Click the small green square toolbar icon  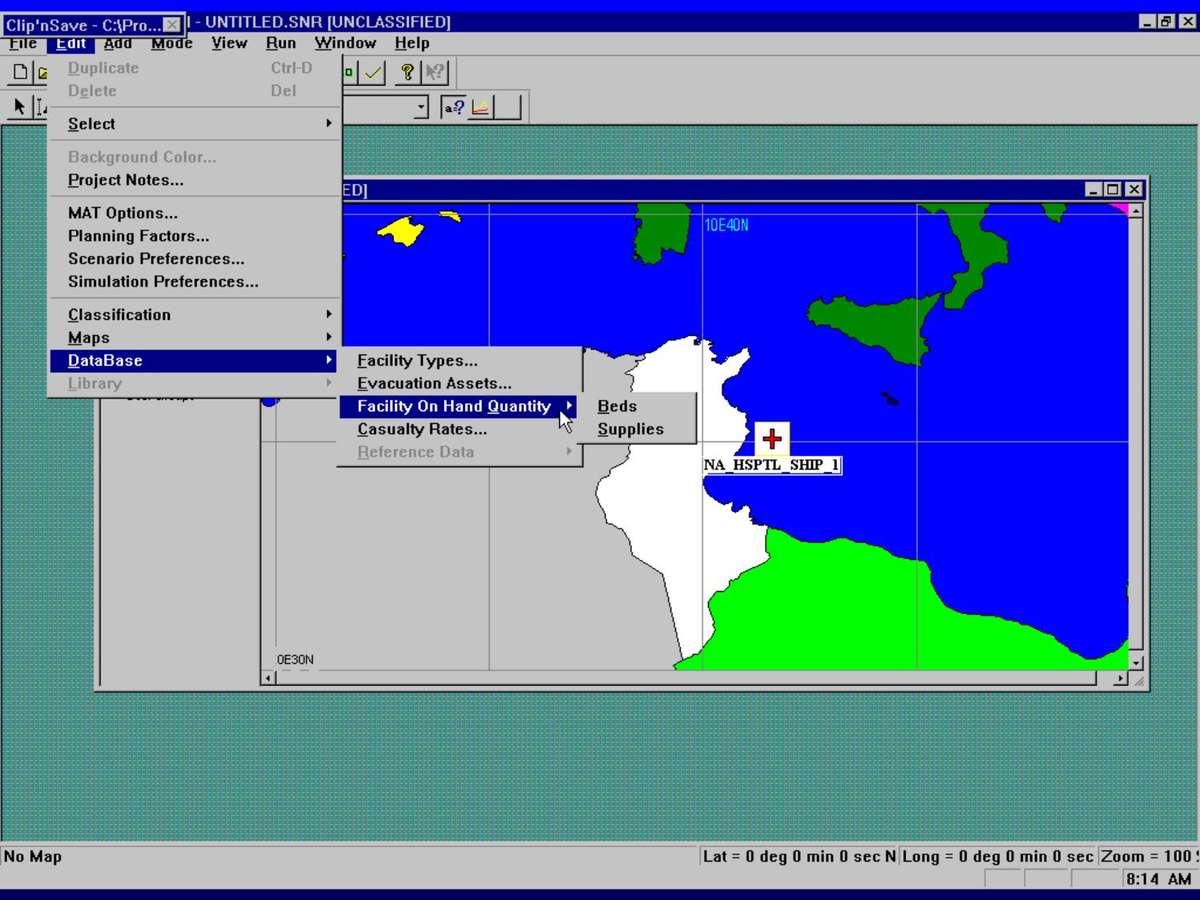pyautogui.click(x=349, y=73)
